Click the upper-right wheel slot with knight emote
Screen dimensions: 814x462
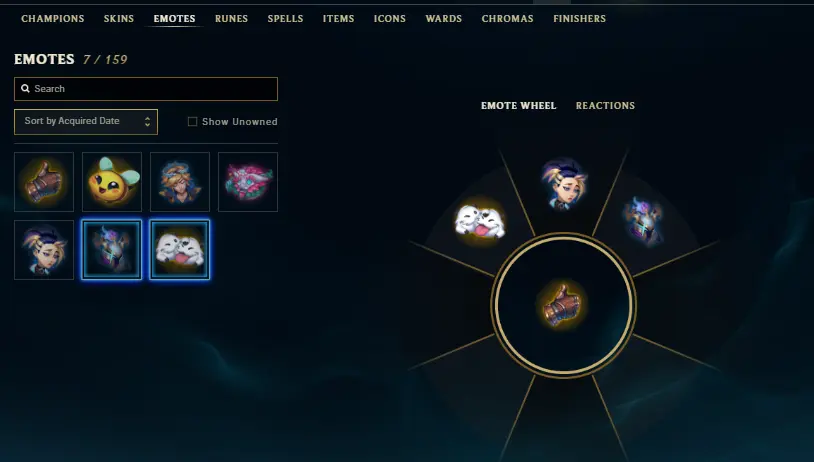tap(644, 221)
